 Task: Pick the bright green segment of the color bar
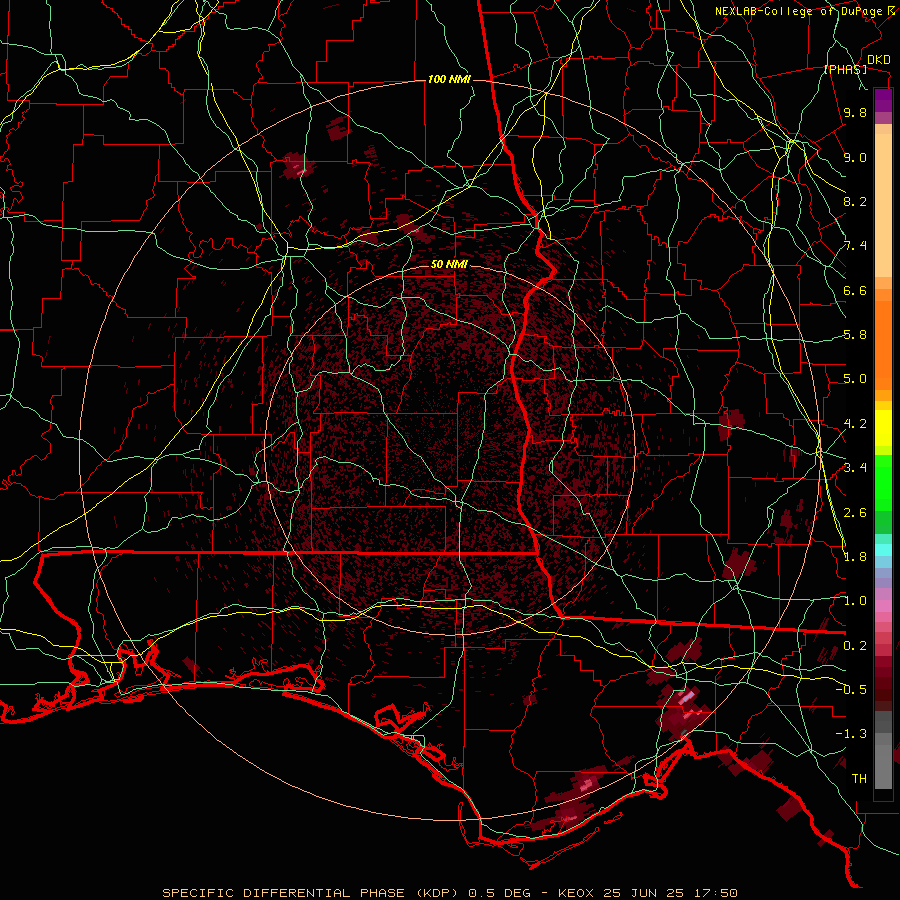click(x=883, y=483)
